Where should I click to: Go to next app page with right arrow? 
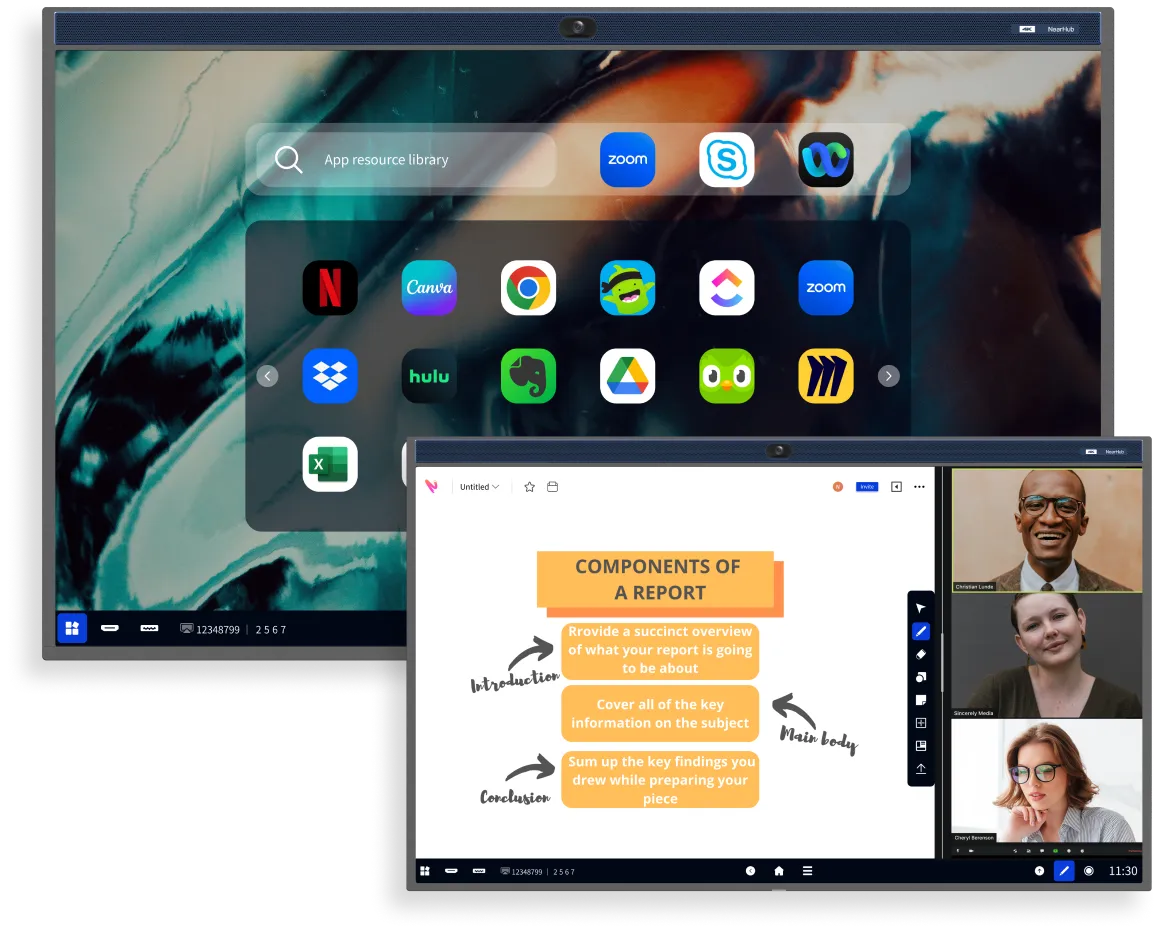click(888, 376)
